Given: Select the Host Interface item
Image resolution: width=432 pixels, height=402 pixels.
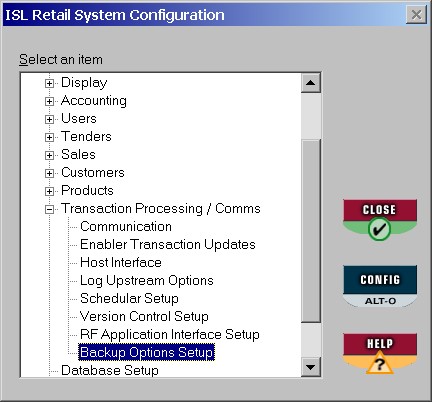Looking at the screenshot, I should pos(121,263).
